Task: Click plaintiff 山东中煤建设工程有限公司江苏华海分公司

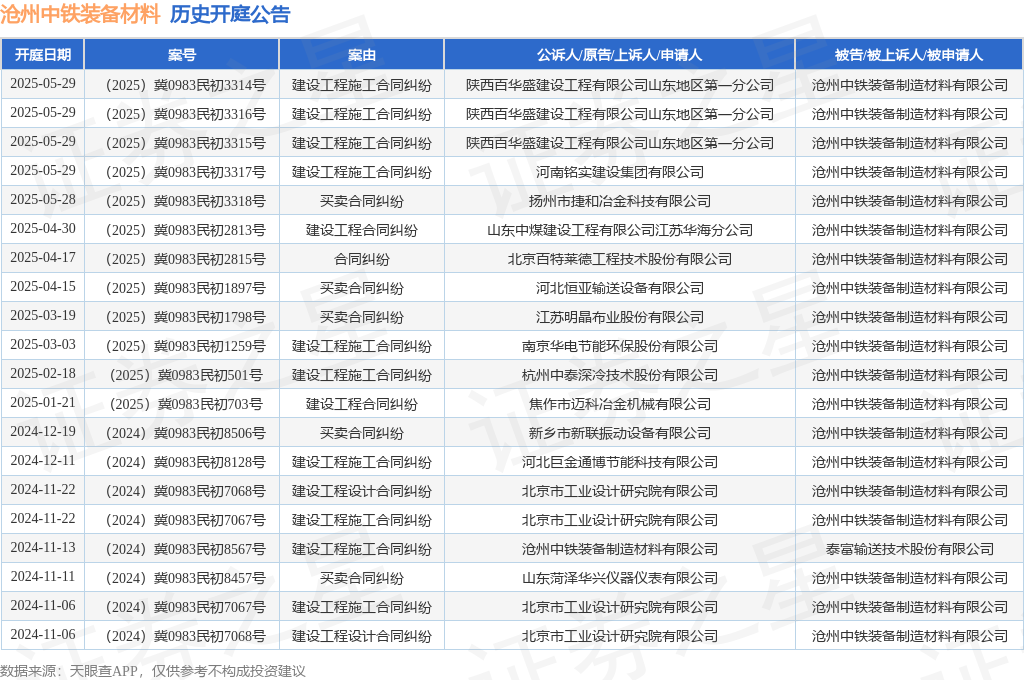Action: [x=620, y=230]
